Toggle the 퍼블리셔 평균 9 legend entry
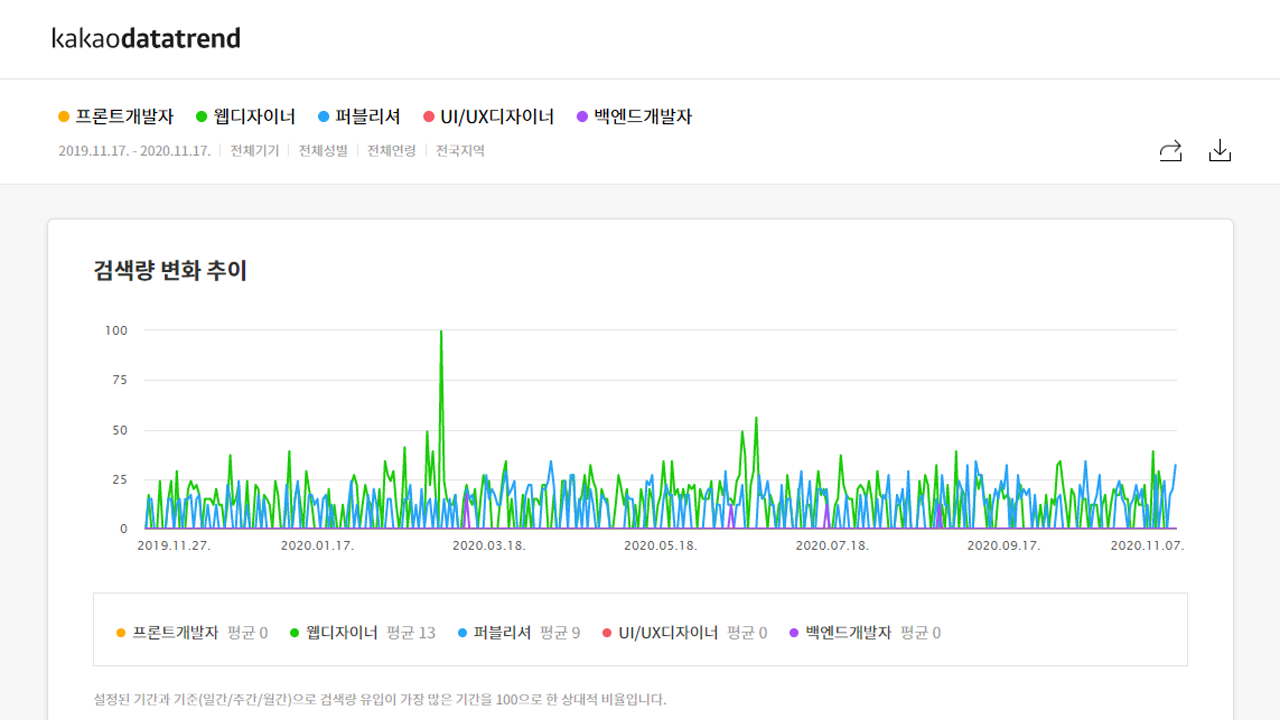Viewport: 1280px width, 720px height. pyautogui.click(x=517, y=632)
